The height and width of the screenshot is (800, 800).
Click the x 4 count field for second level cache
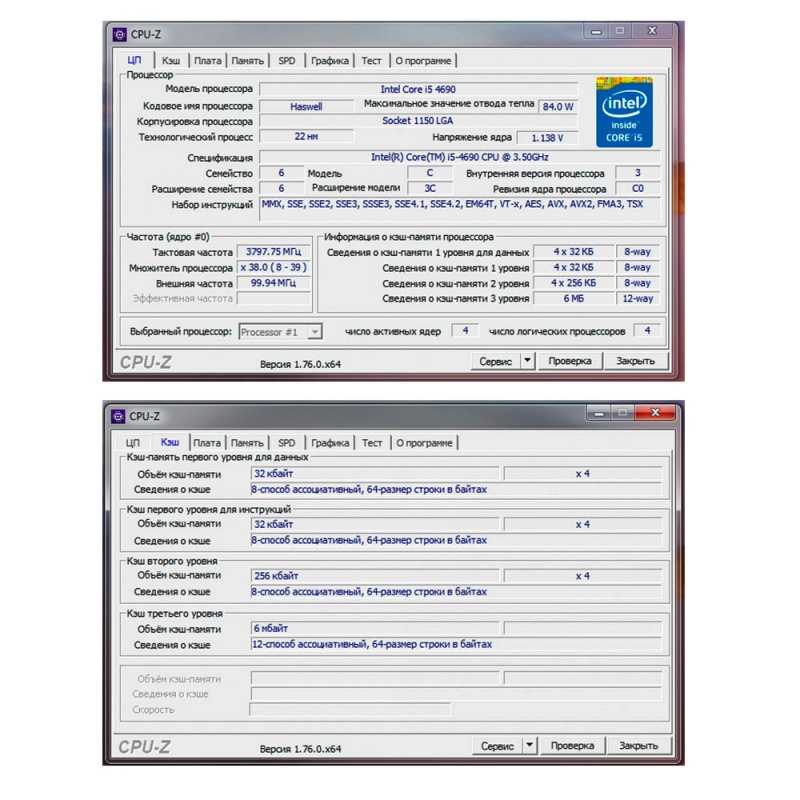click(583, 576)
